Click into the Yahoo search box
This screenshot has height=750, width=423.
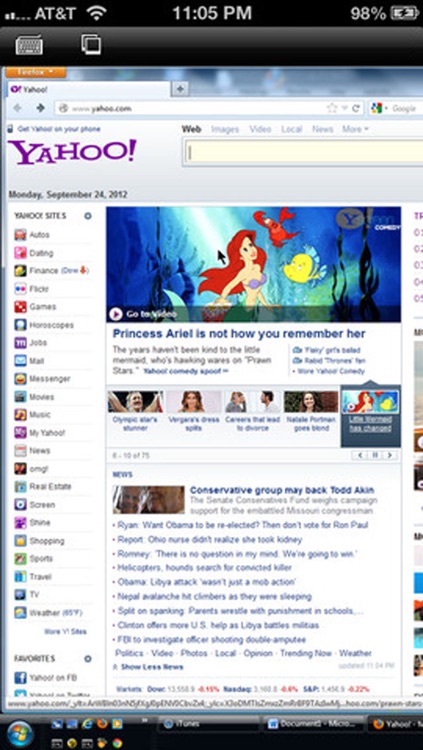(x=304, y=153)
